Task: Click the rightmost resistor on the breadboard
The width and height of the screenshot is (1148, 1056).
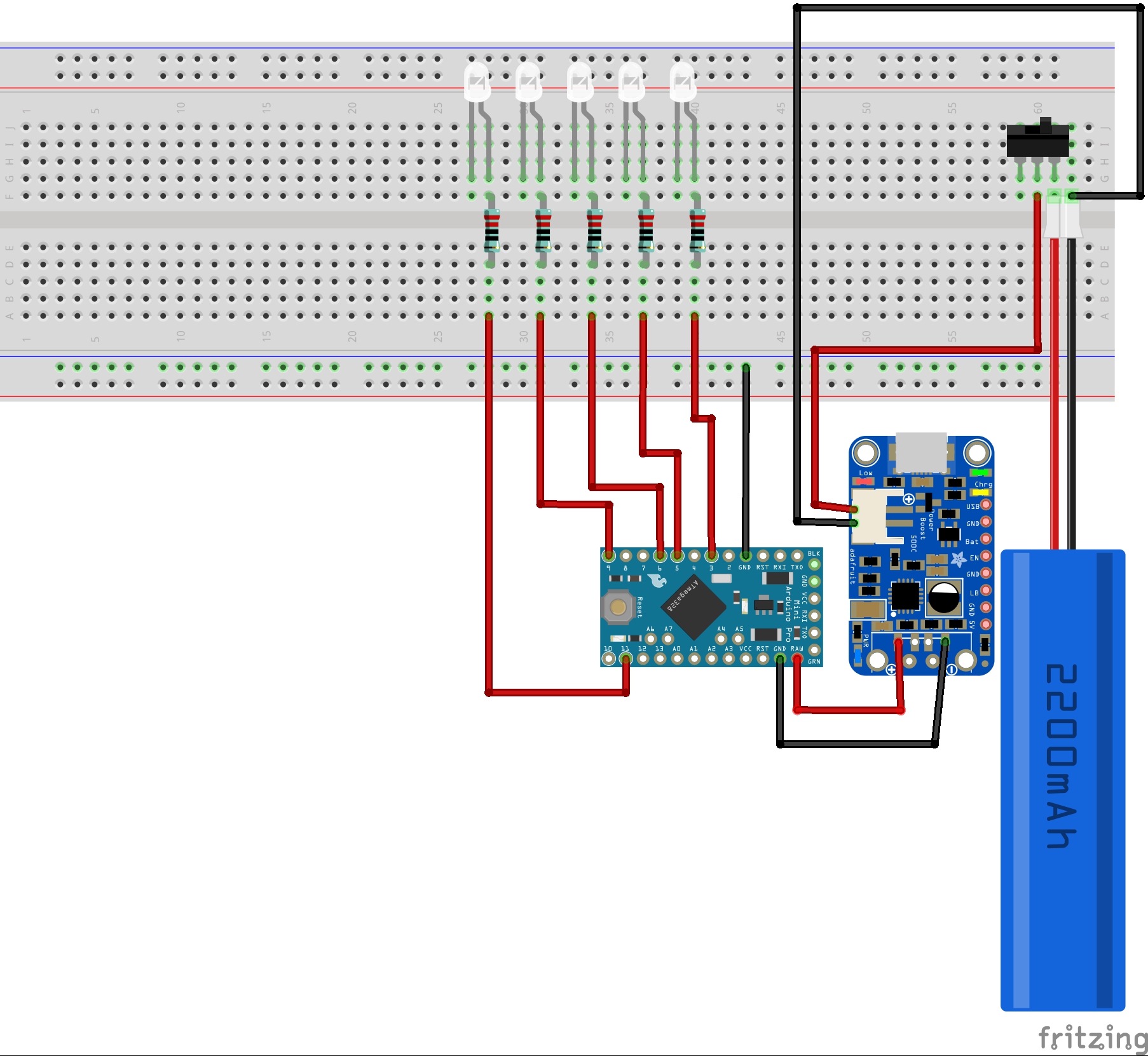Action: [x=697, y=231]
